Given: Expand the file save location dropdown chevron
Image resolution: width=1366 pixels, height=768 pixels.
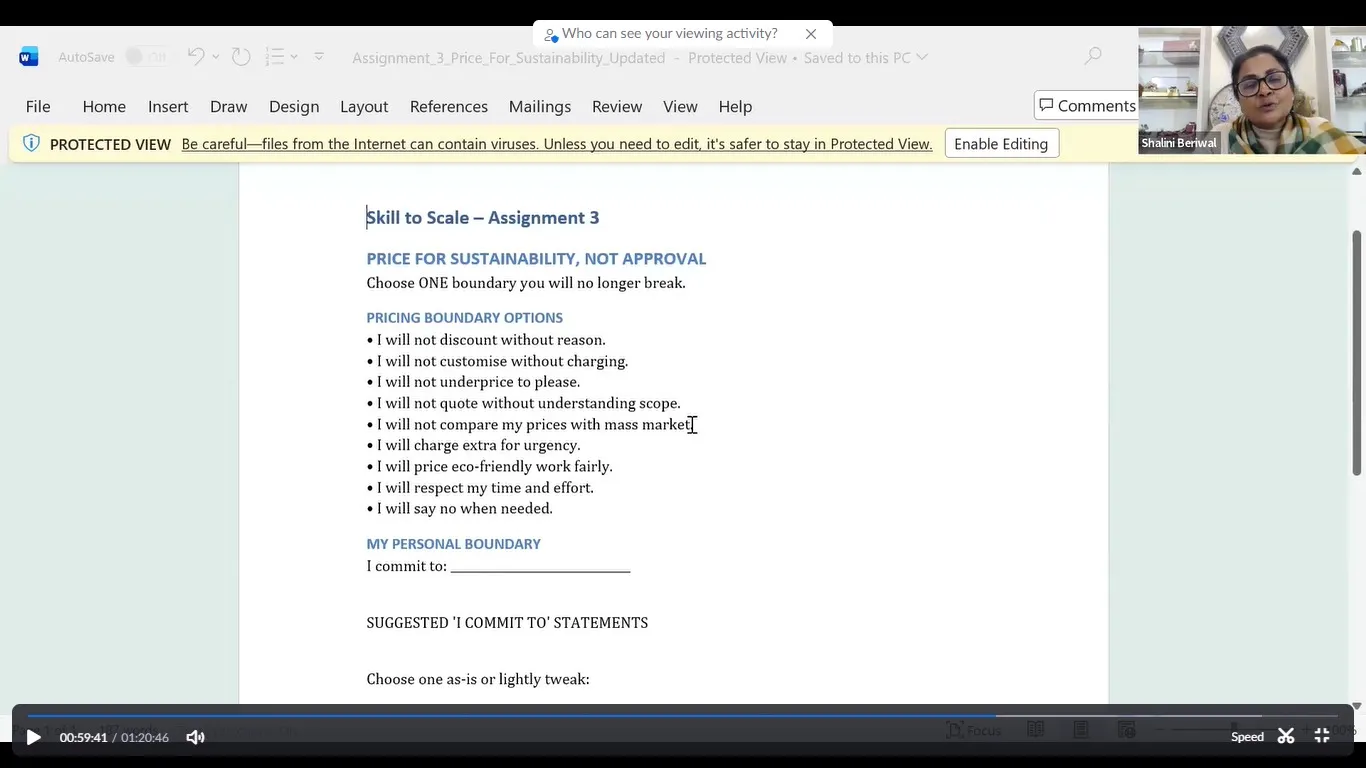Looking at the screenshot, I should (x=922, y=57).
